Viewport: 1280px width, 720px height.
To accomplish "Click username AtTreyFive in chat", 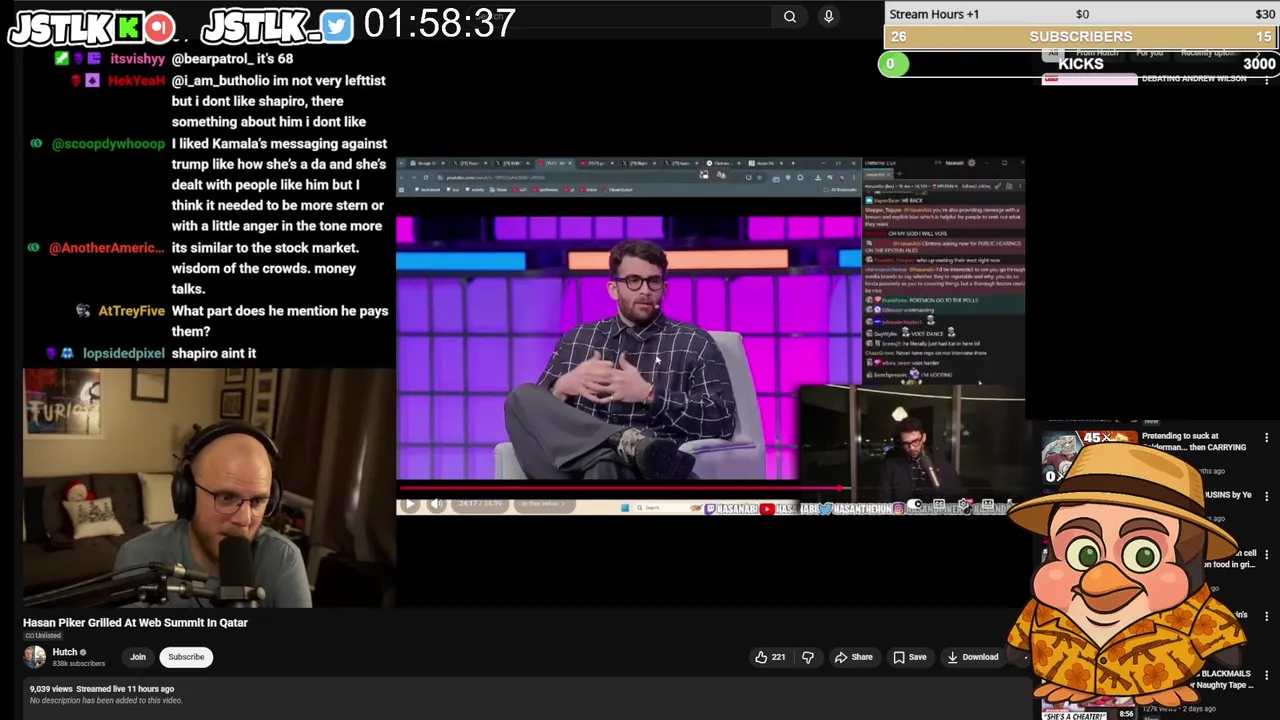I will pyautogui.click(x=131, y=311).
